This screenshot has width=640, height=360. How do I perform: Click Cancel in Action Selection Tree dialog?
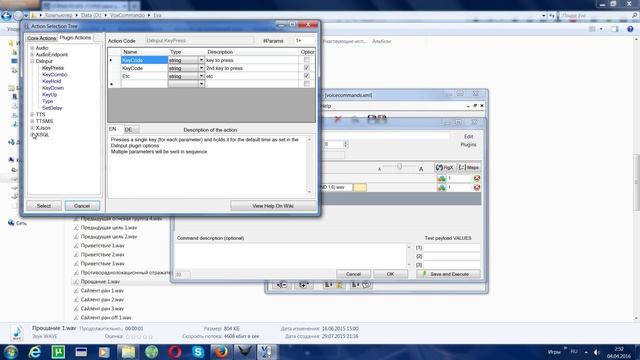coord(82,206)
